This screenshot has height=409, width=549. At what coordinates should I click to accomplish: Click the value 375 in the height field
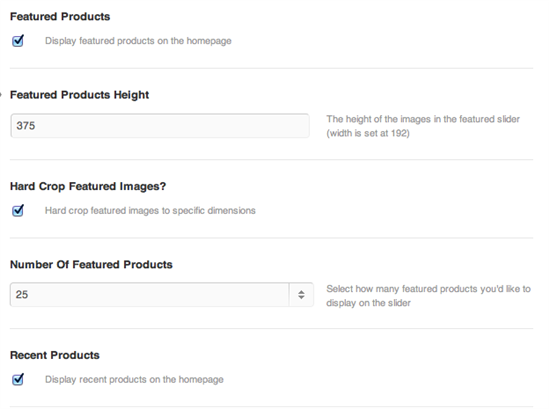(26, 126)
